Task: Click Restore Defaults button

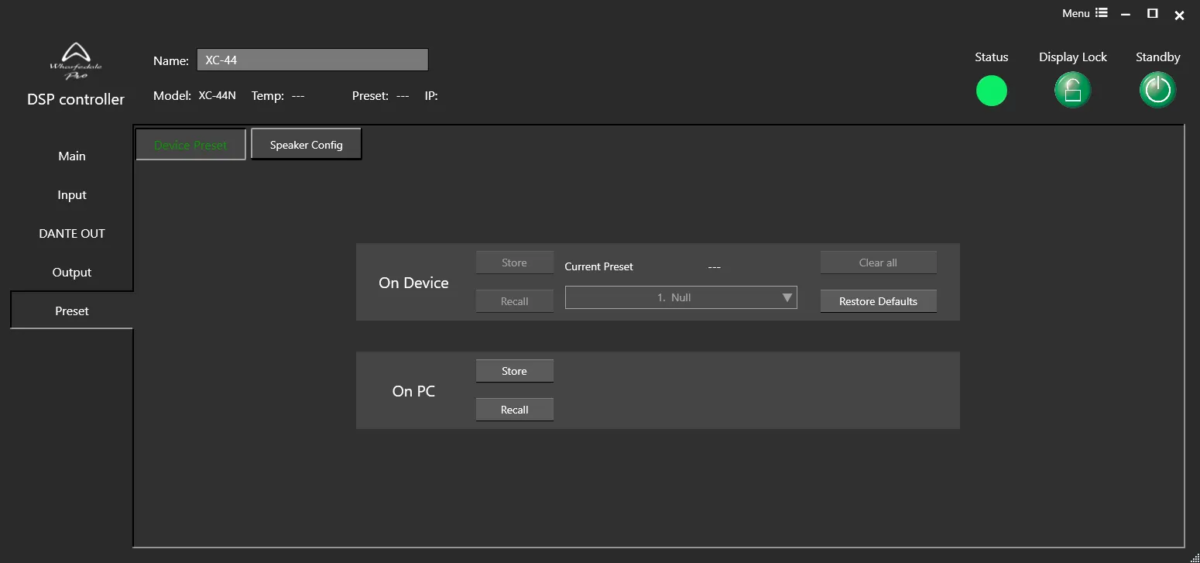Action: pos(878,301)
